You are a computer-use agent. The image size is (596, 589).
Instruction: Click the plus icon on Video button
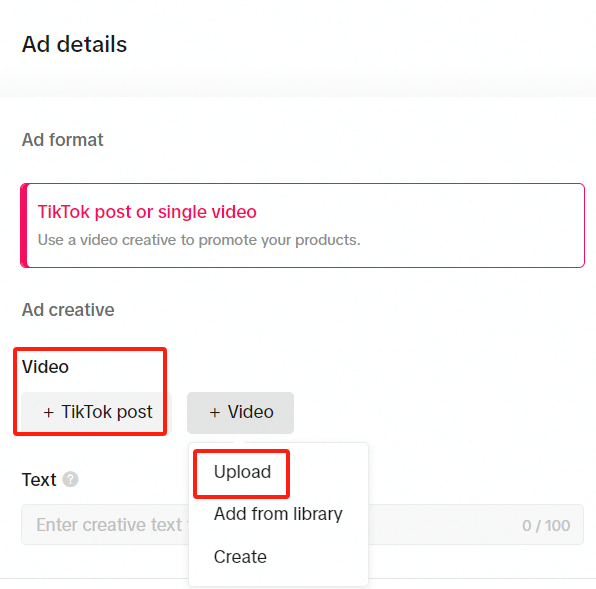coord(215,412)
